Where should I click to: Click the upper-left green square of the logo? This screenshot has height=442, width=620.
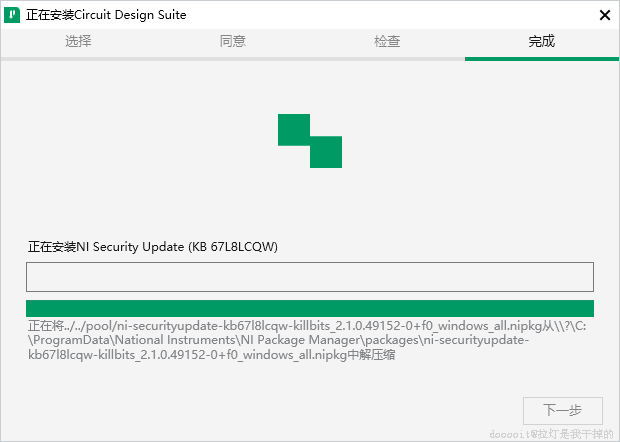tap(294, 130)
